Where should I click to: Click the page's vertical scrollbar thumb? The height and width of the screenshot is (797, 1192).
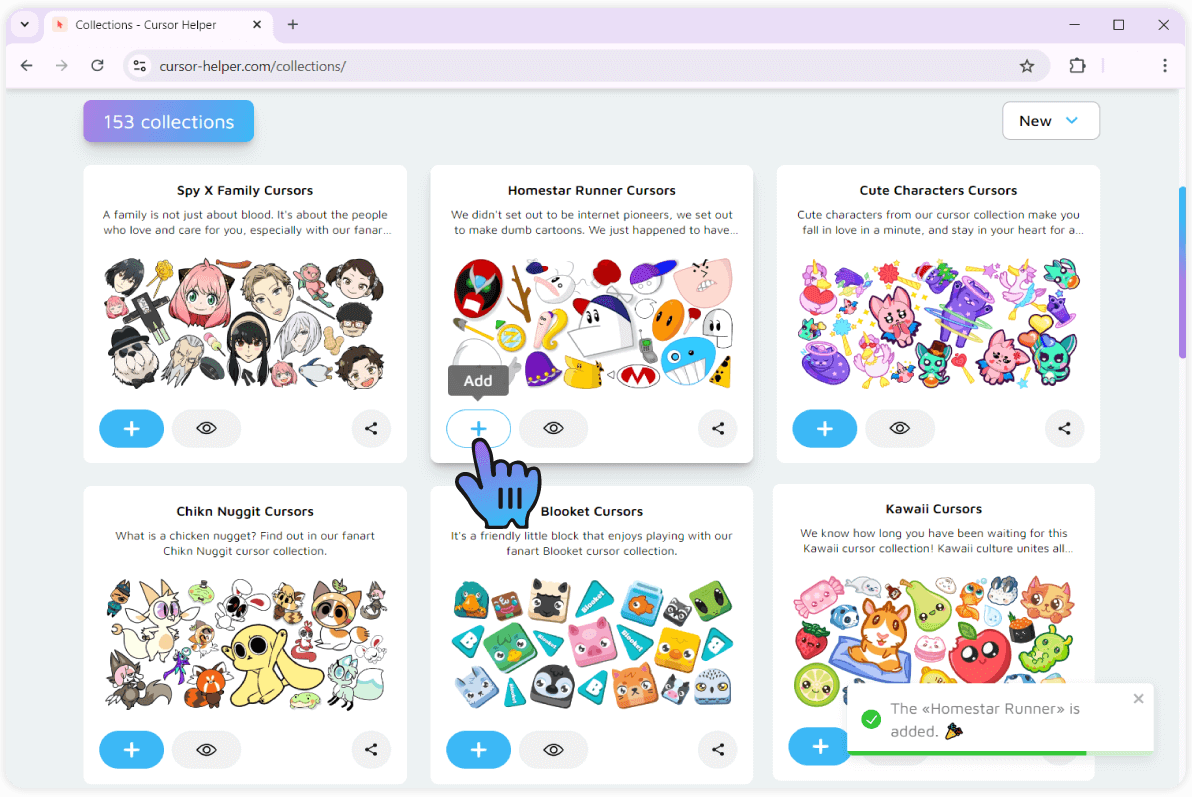1182,270
